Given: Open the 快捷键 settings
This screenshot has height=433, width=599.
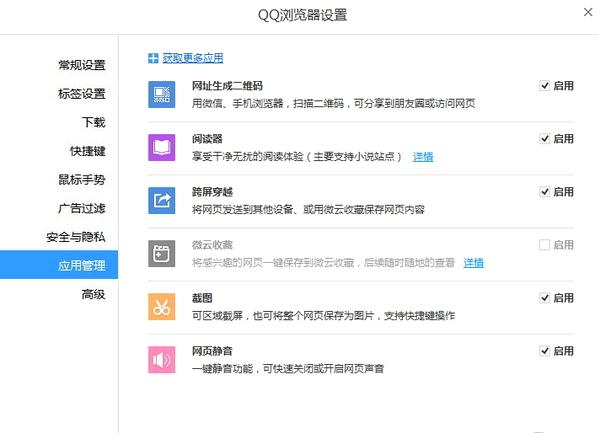Looking at the screenshot, I should (87, 151).
